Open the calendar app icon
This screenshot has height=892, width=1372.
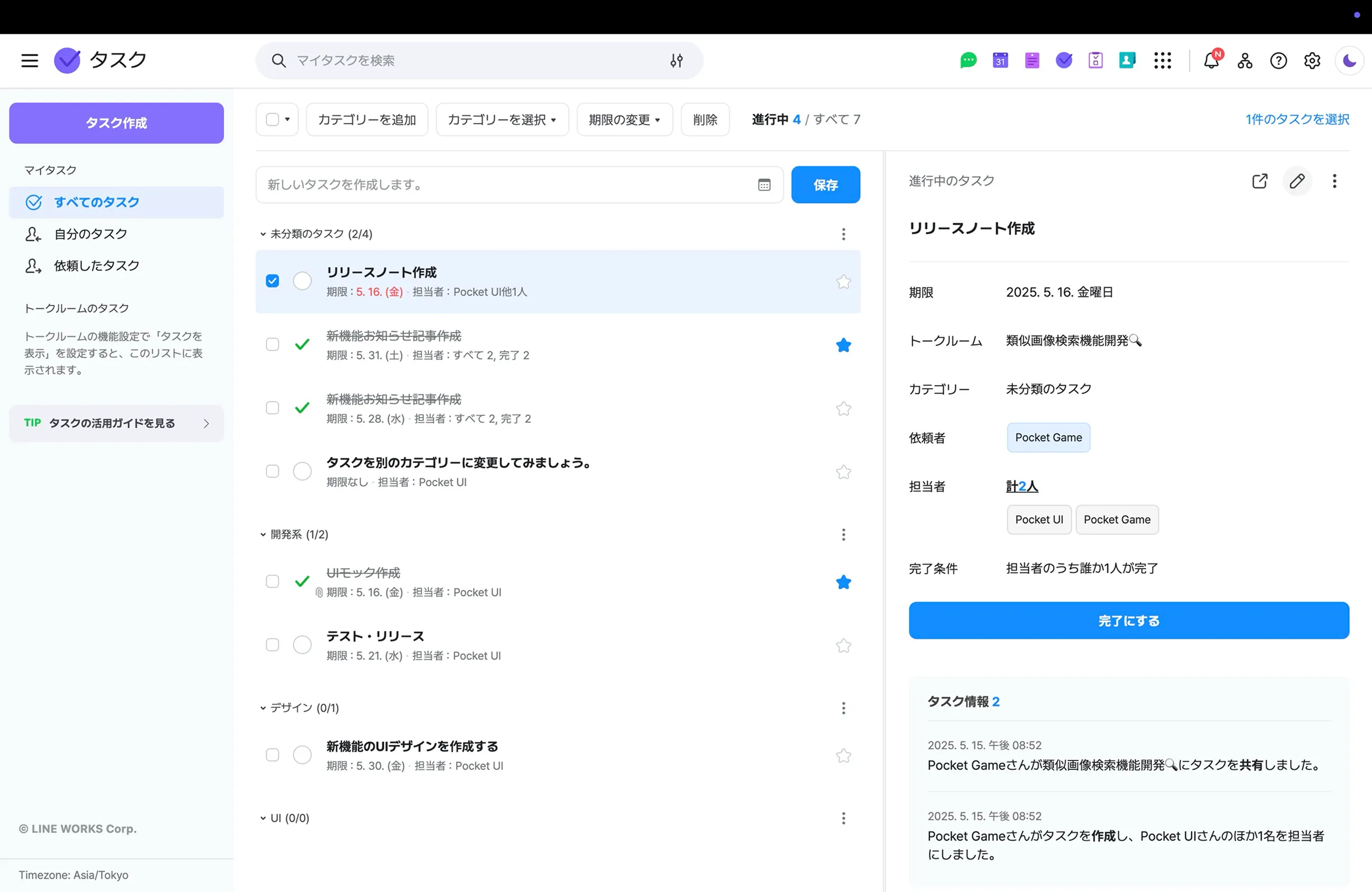[1000, 60]
